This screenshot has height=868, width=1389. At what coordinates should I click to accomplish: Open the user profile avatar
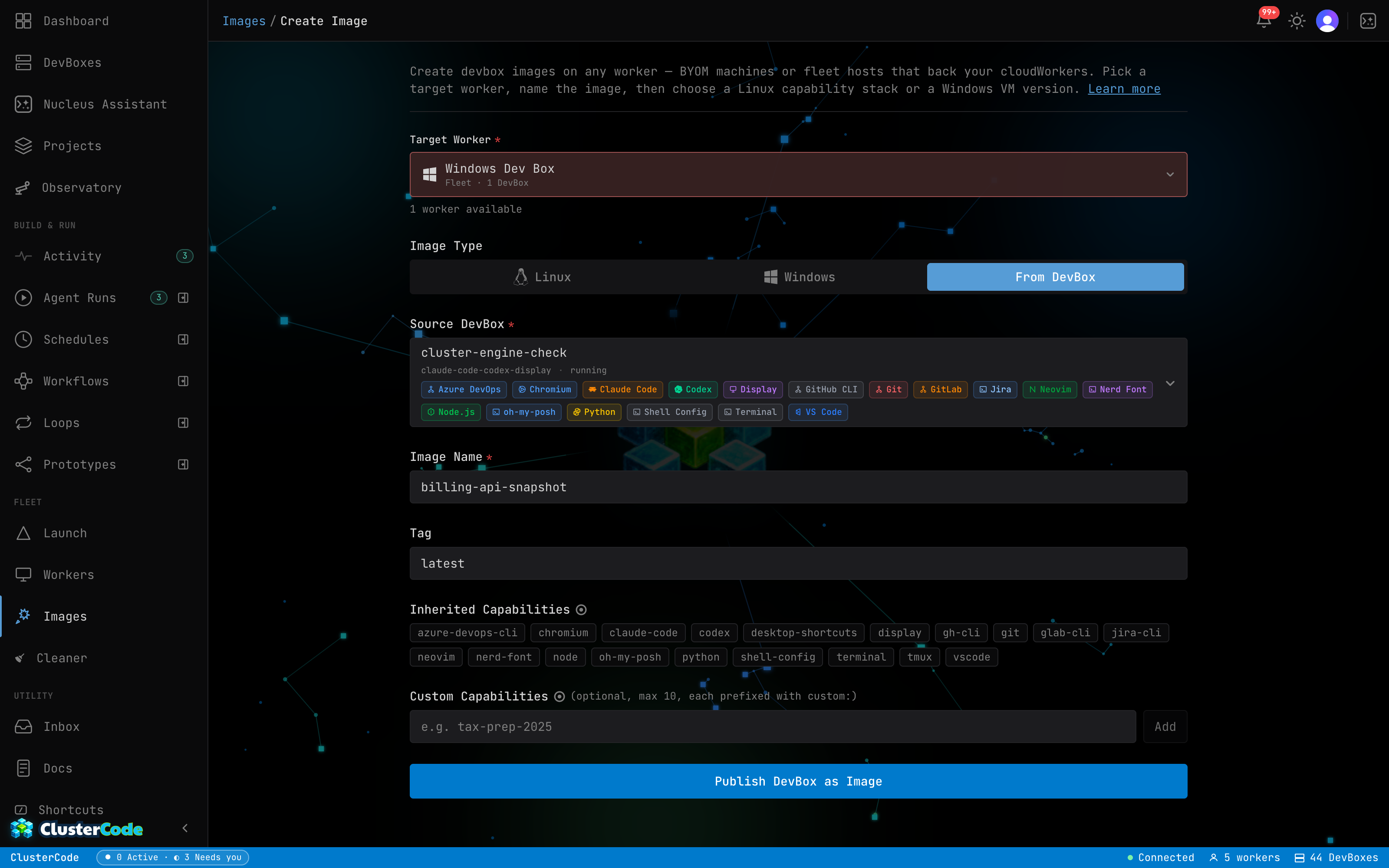(1327, 21)
